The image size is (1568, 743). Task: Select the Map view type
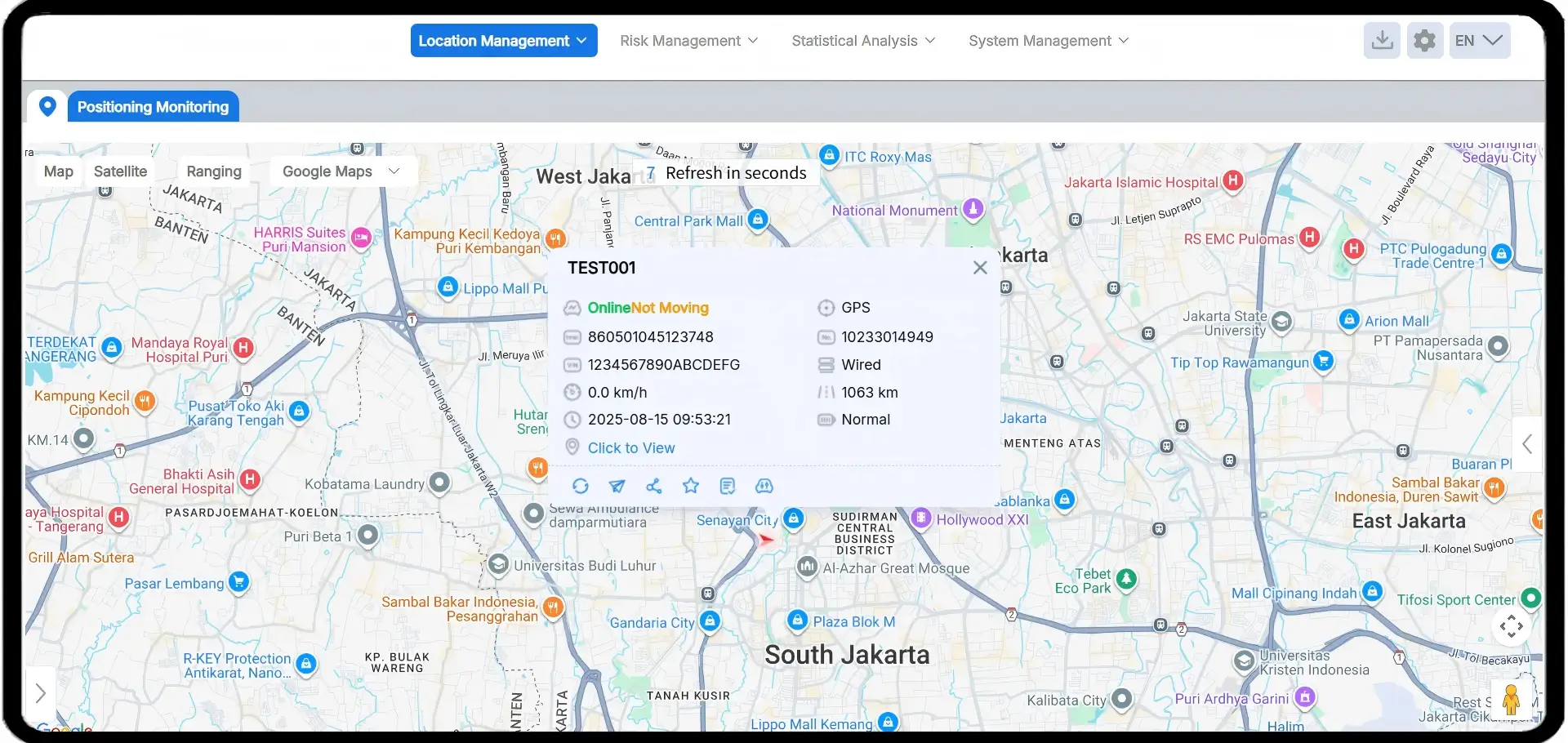[59, 171]
